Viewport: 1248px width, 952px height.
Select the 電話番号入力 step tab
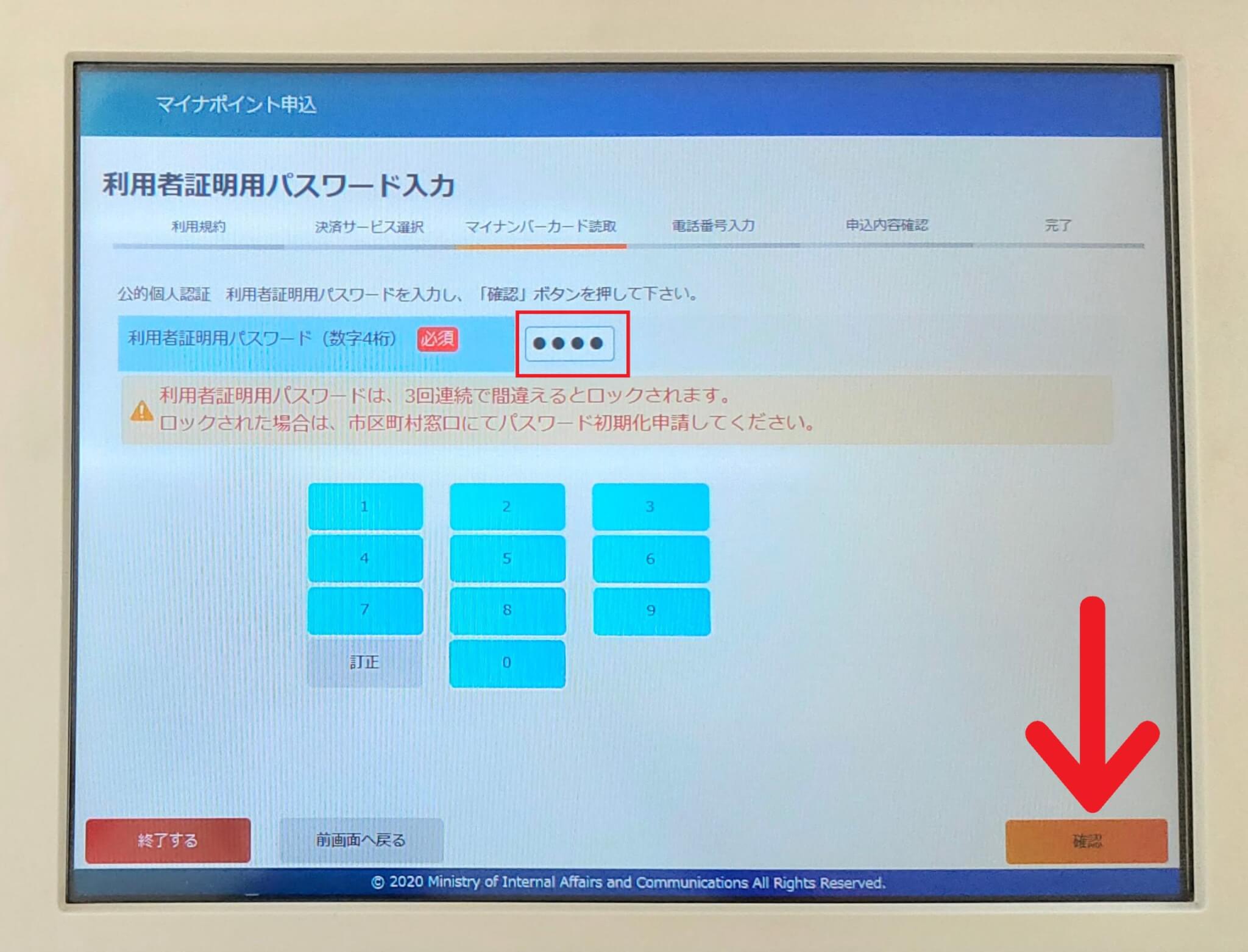click(714, 226)
